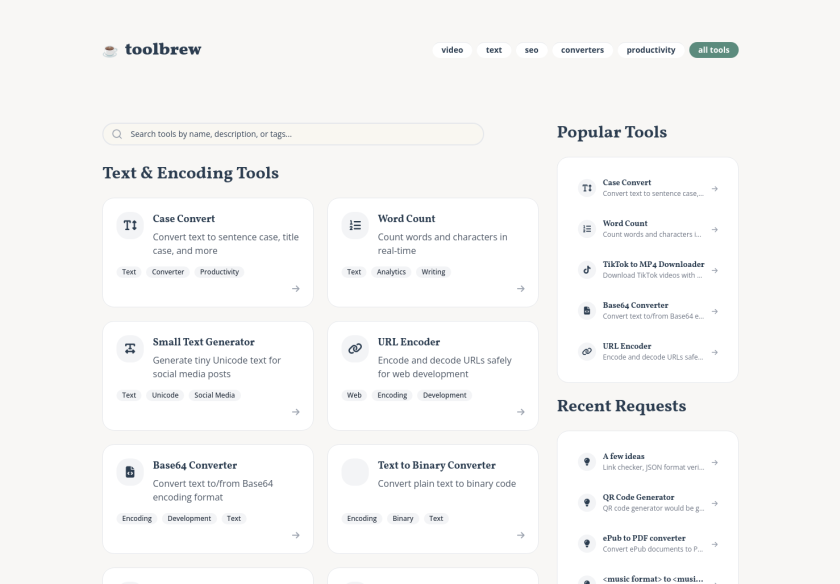
Task: Open the video category tab
Action: coord(452,50)
